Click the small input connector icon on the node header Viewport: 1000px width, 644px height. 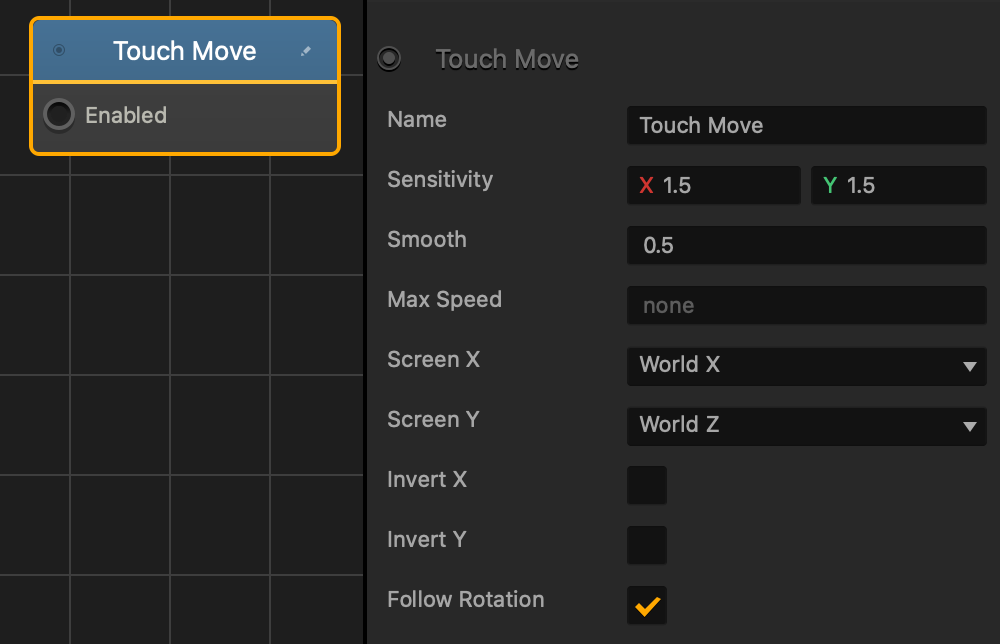59,50
